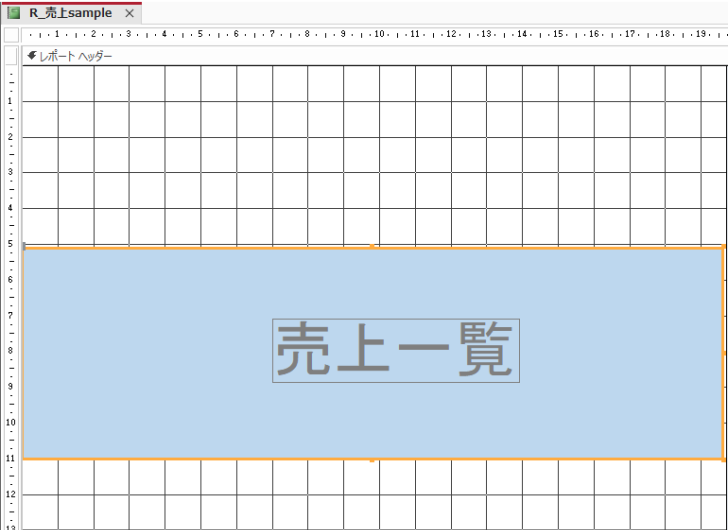This screenshot has width=728, height=530.
Task: Close the R_売上sample tab
Action: [130, 13]
